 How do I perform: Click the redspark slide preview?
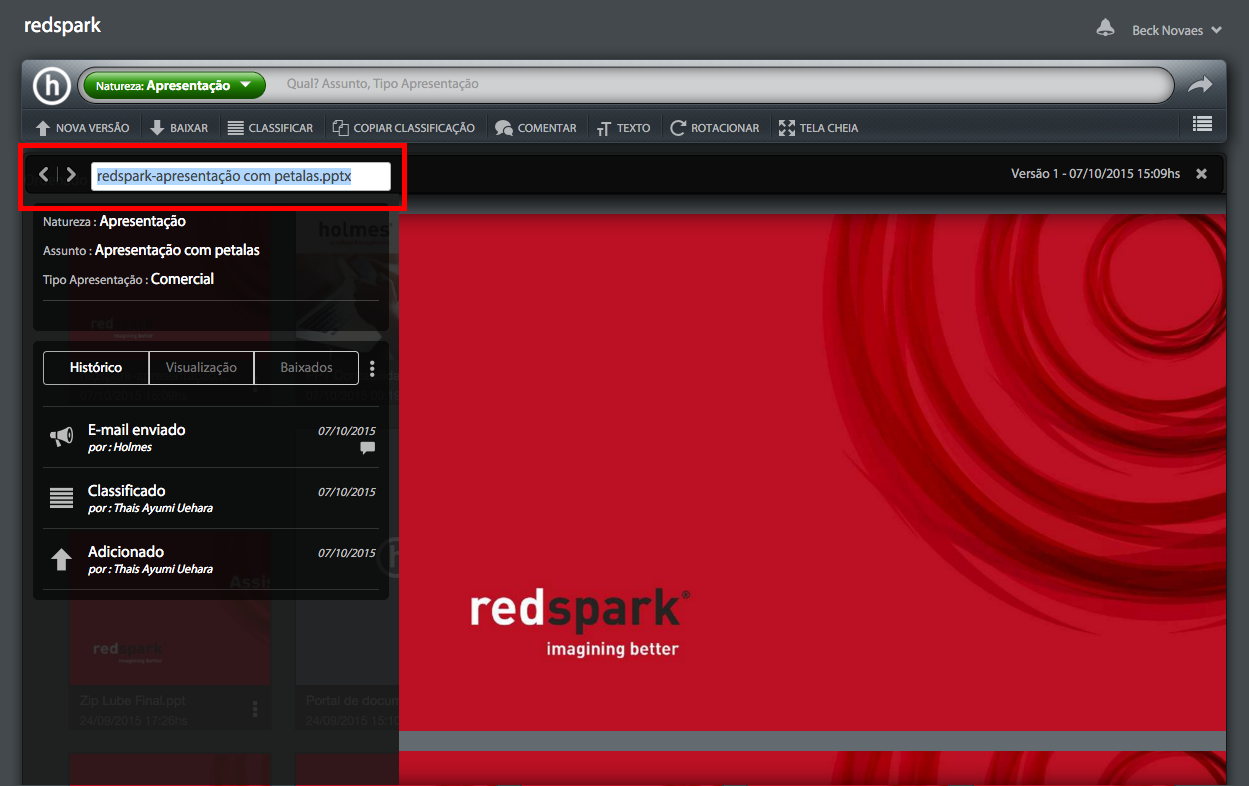coord(812,472)
